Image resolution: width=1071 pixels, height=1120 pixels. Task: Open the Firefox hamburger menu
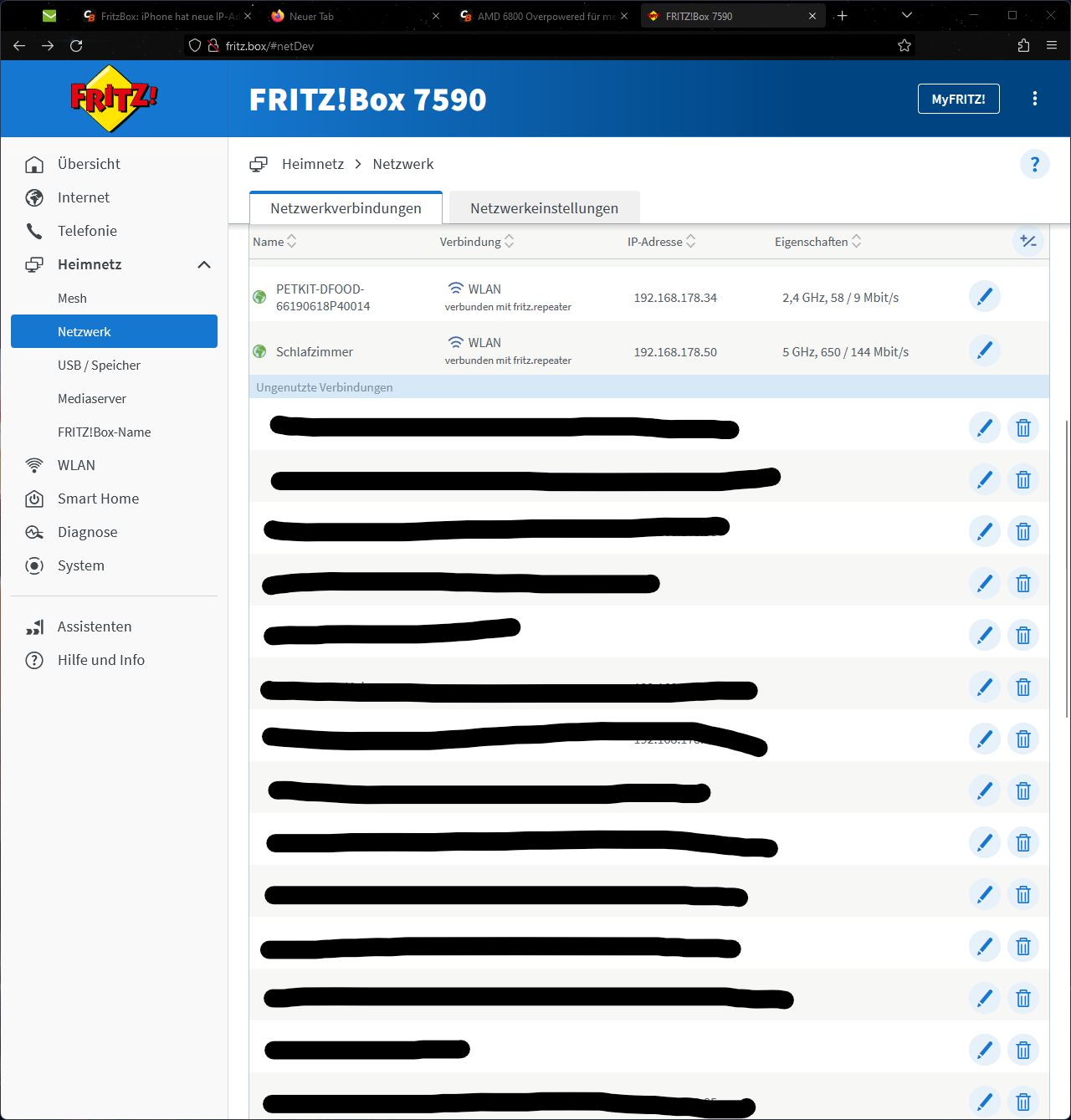point(1052,46)
